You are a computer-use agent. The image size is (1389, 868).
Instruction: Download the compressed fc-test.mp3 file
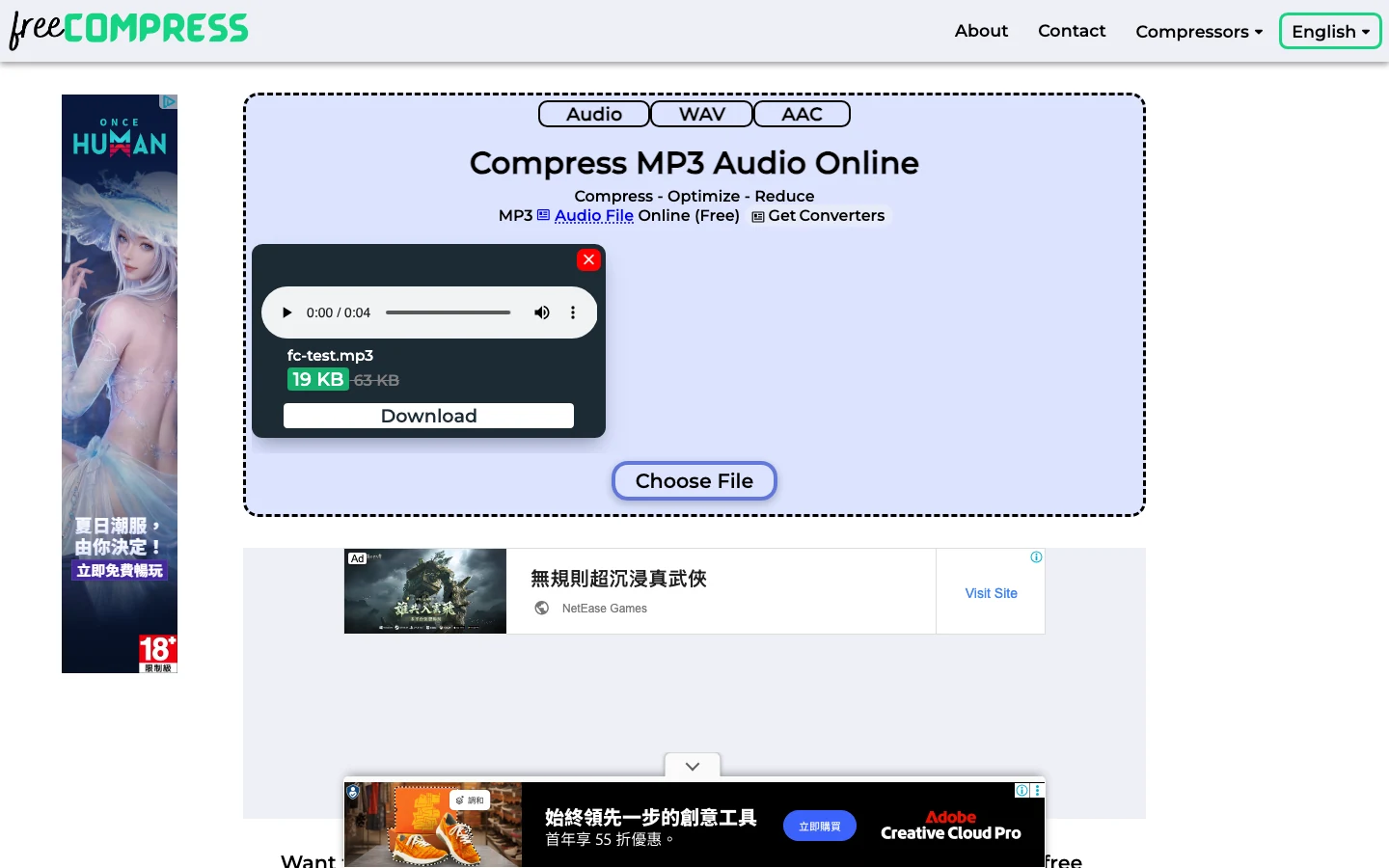[x=428, y=416]
